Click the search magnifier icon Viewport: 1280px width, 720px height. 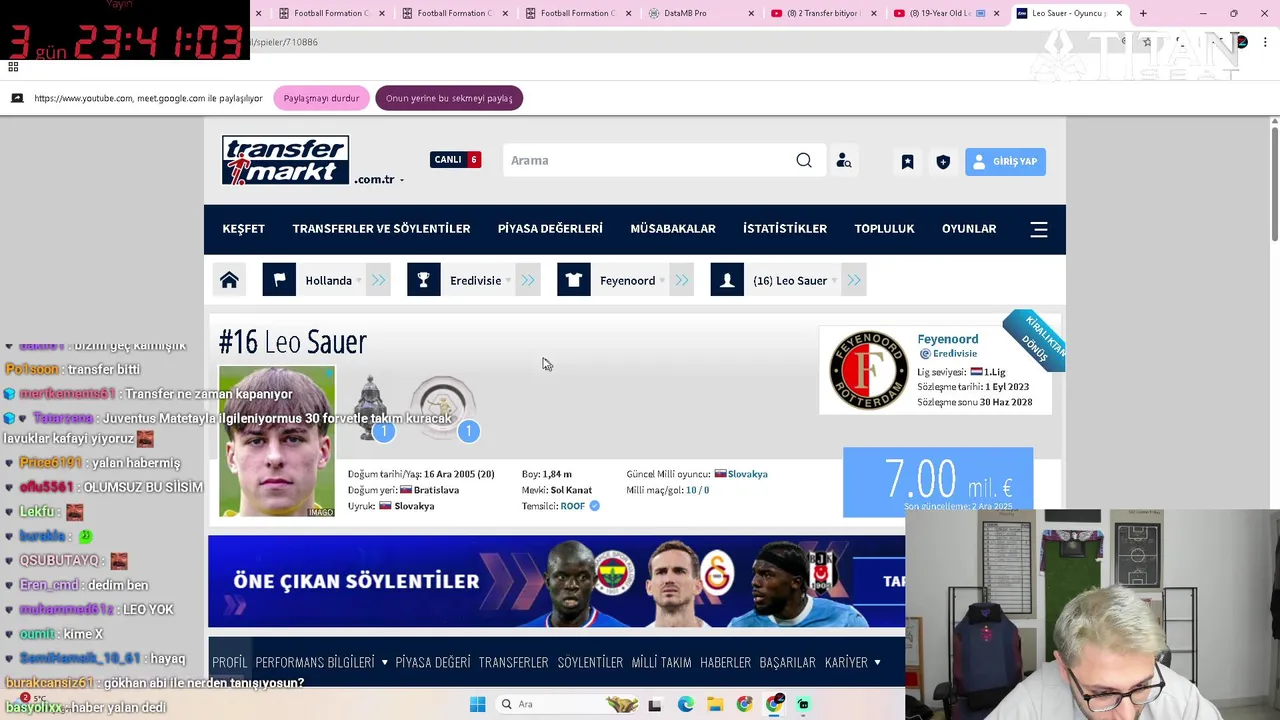[x=804, y=160]
